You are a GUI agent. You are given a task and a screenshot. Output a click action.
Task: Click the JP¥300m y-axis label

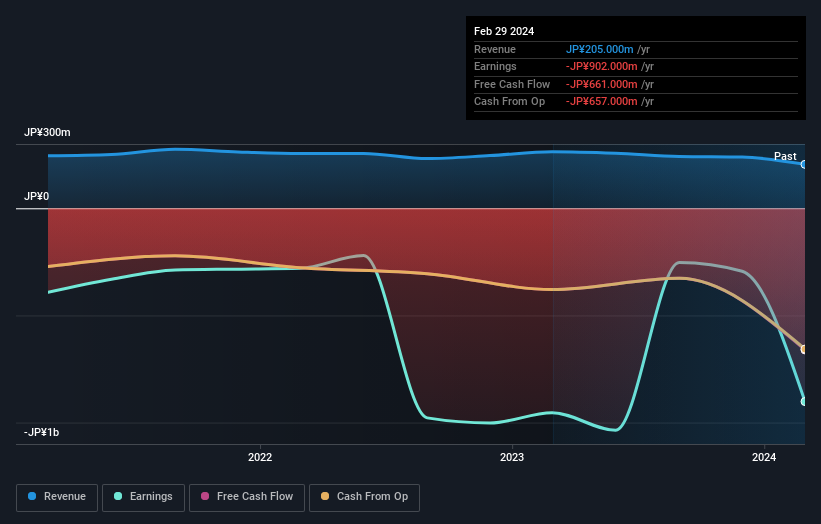[x=47, y=132]
